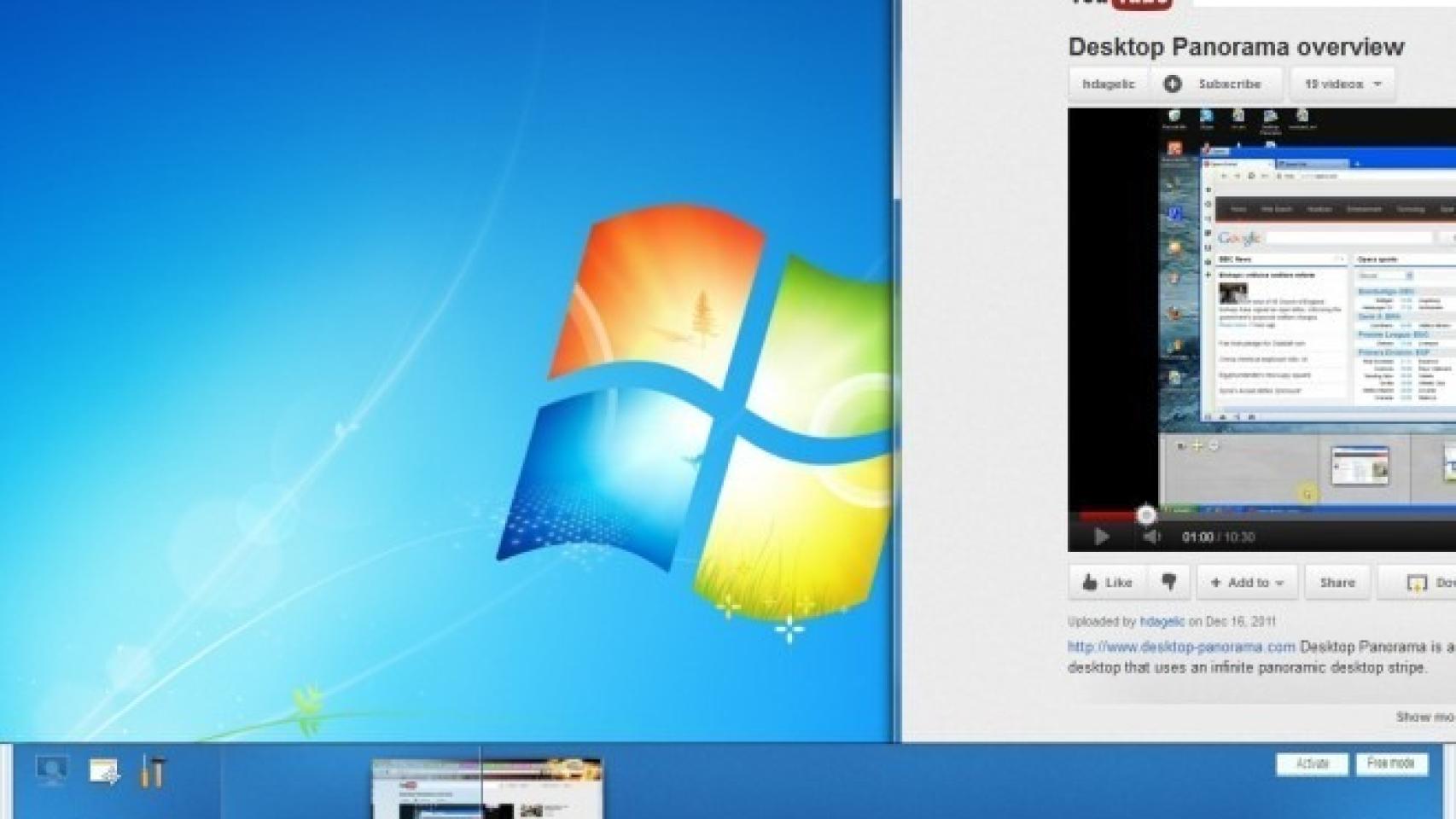1456x819 pixels.
Task: Expand description with Show more
Action: pos(1425,717)
